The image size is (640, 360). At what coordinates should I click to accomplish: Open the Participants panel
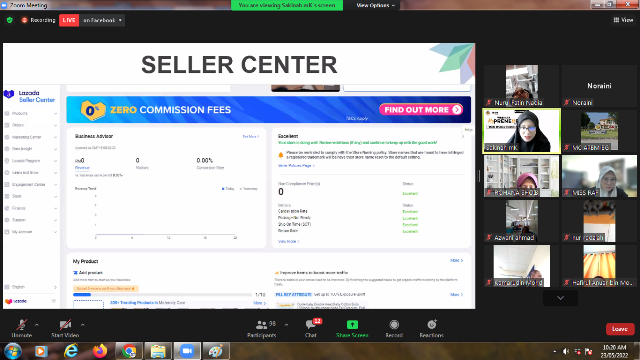[261, 325]
